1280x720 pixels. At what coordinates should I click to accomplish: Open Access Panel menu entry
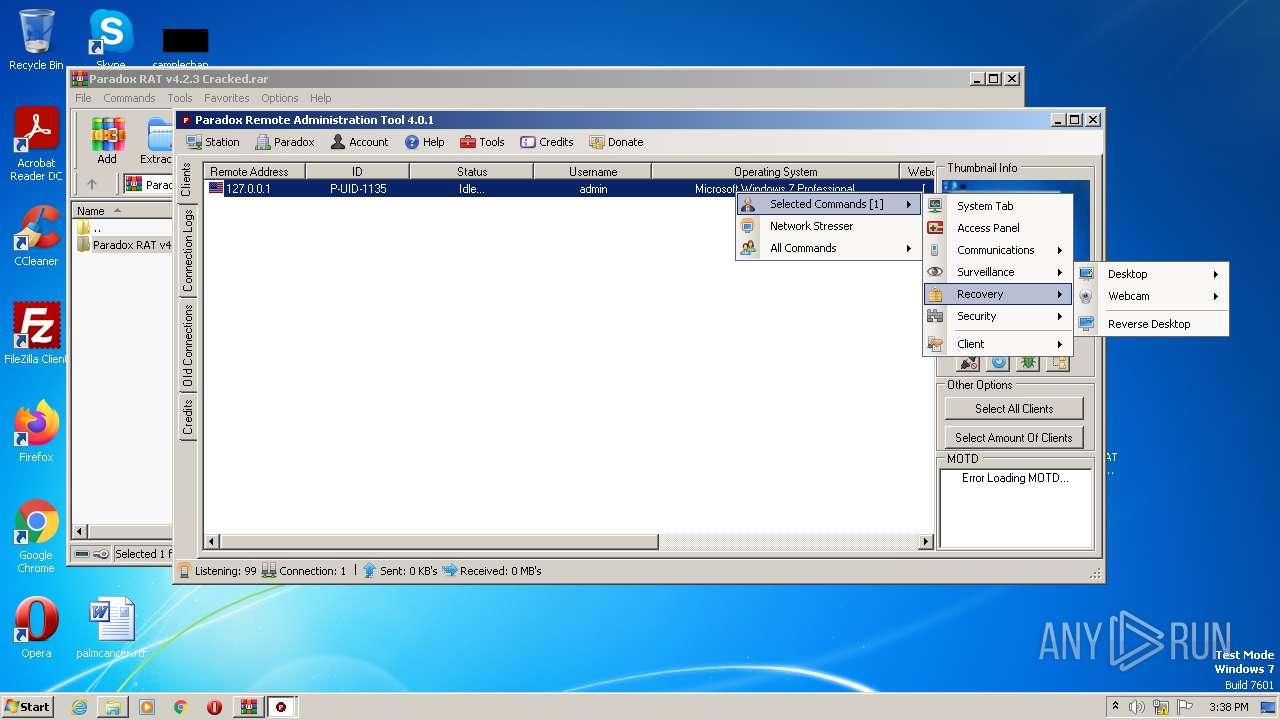click(997, 228)
